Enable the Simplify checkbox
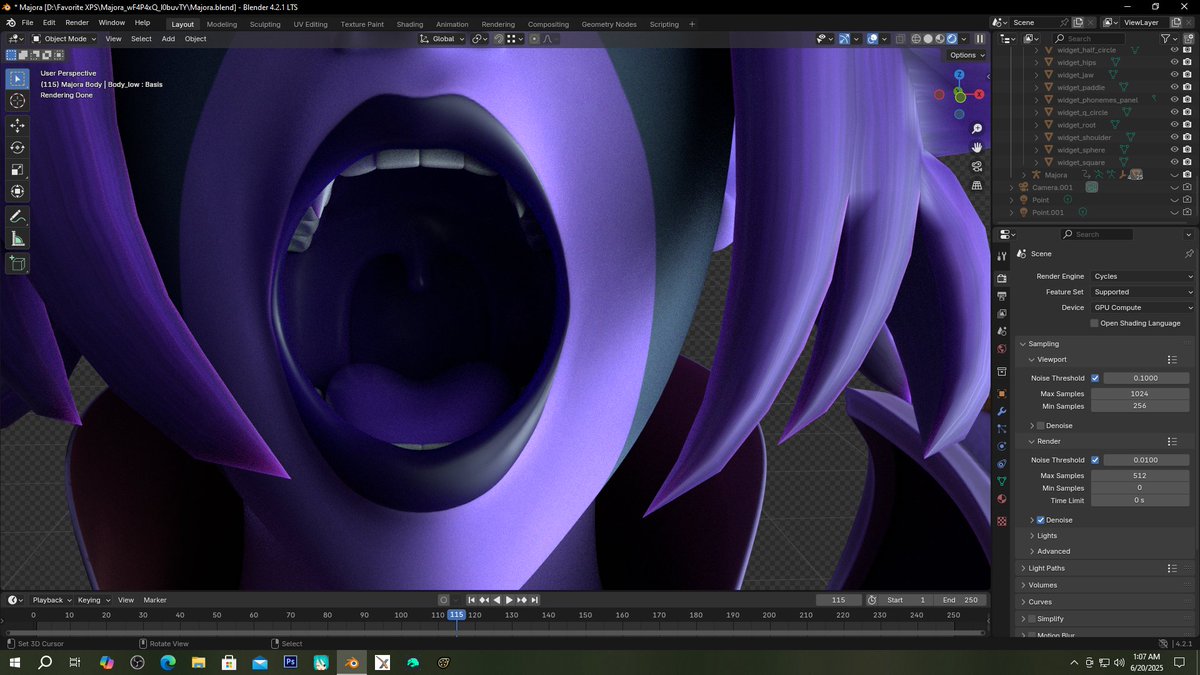Image resolution: width=1200 pixels, height=675 pixels. (1032, 619)
